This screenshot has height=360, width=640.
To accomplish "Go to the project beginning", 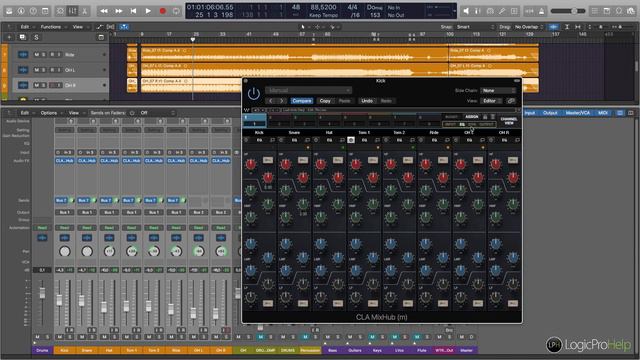I will [x=133, y=11].
